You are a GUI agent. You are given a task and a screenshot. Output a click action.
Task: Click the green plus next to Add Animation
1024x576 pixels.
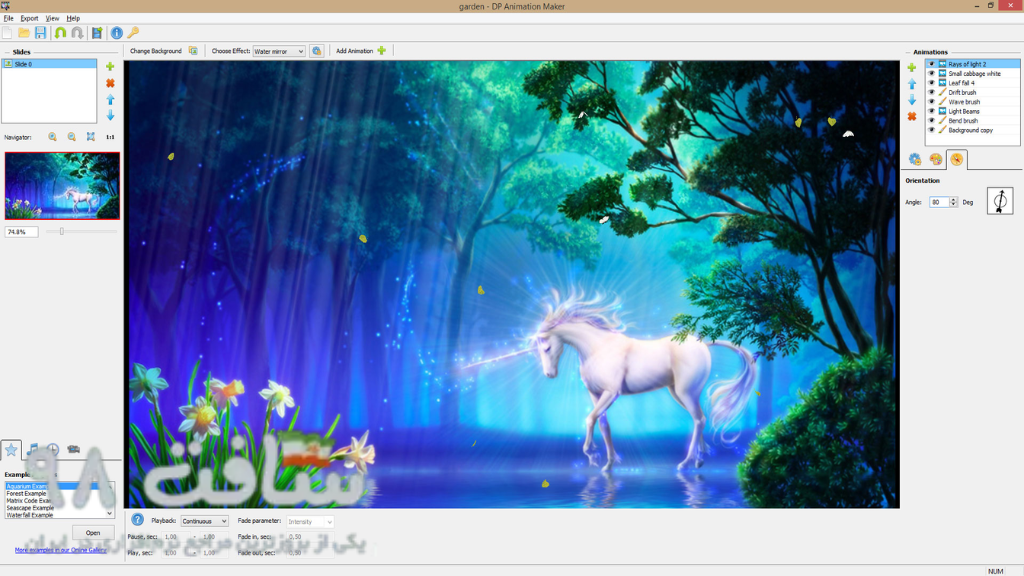[x=381, y=50]
